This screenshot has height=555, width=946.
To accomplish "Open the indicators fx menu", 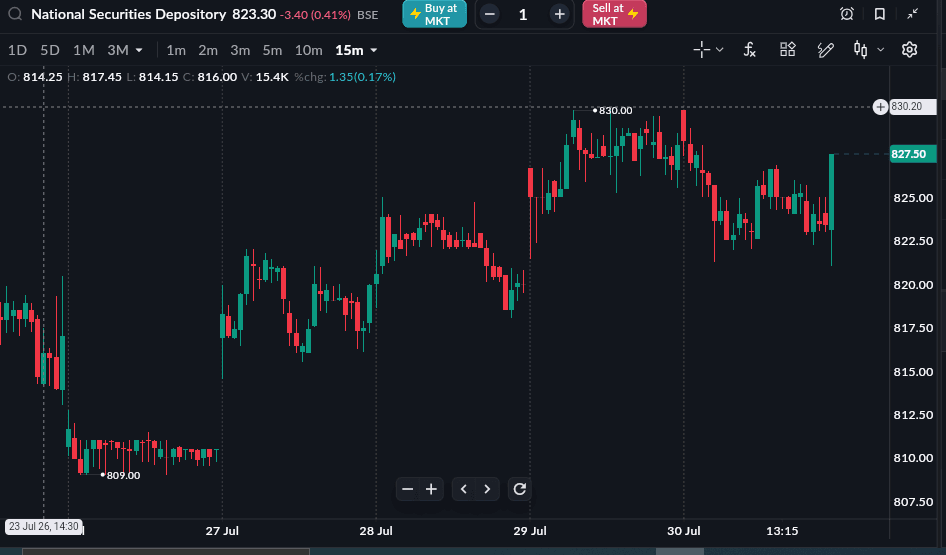I will [x=749, y=50].
